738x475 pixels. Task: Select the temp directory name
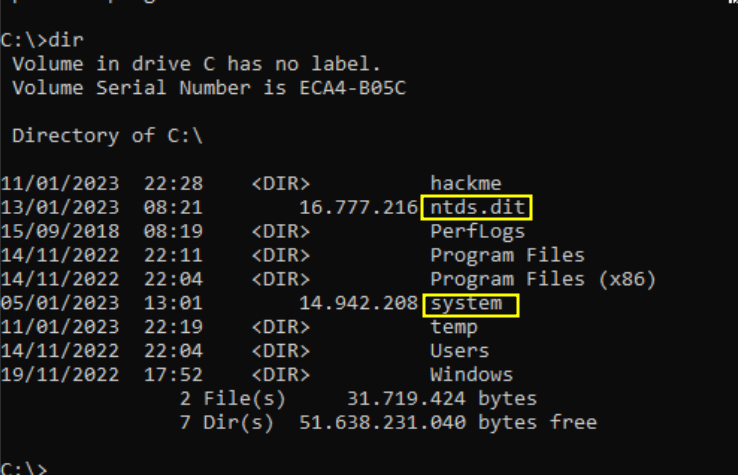453,328
